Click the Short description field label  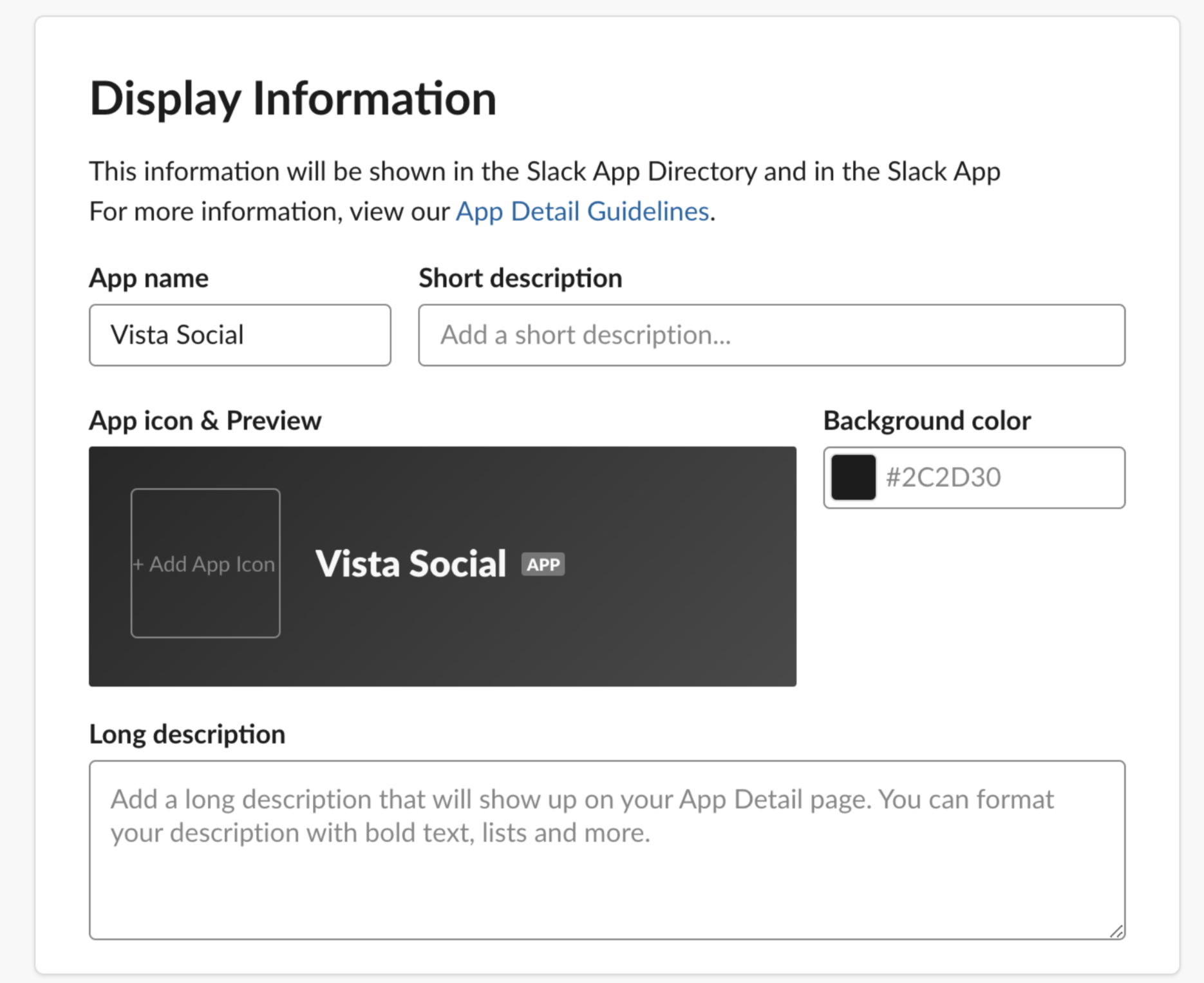point(520,278)
